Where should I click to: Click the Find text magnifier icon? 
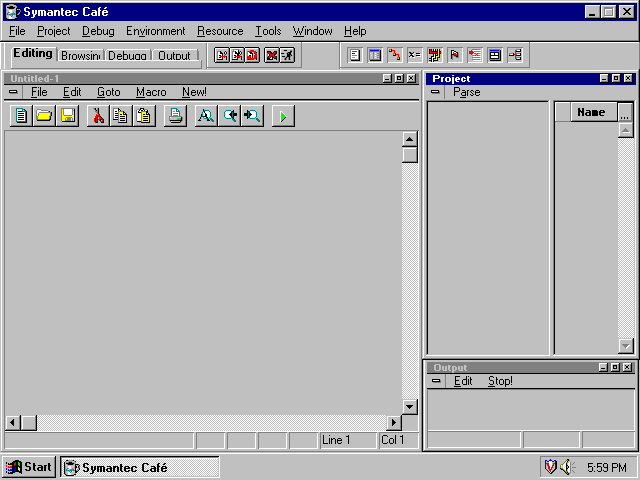(x=206, y=116)
